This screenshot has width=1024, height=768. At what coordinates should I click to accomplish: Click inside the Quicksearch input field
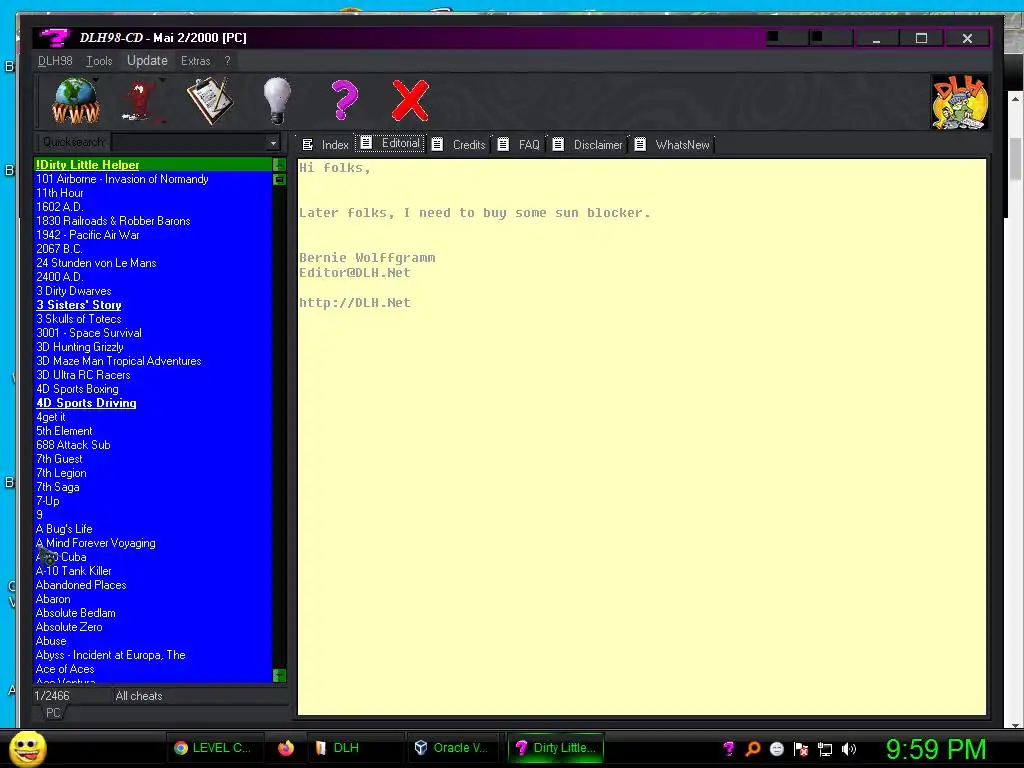tap(189, 142)
